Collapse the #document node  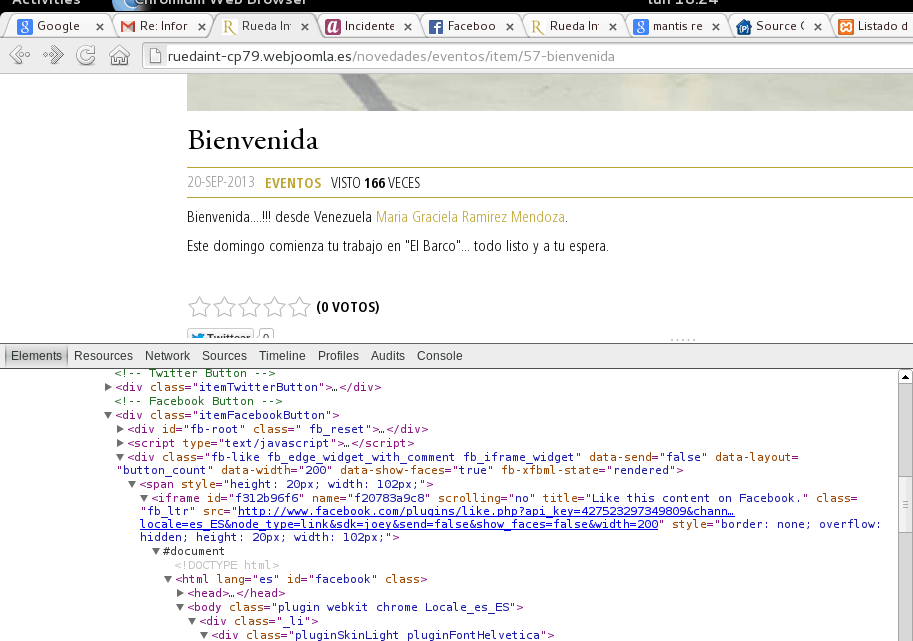(x=156, y=551)
